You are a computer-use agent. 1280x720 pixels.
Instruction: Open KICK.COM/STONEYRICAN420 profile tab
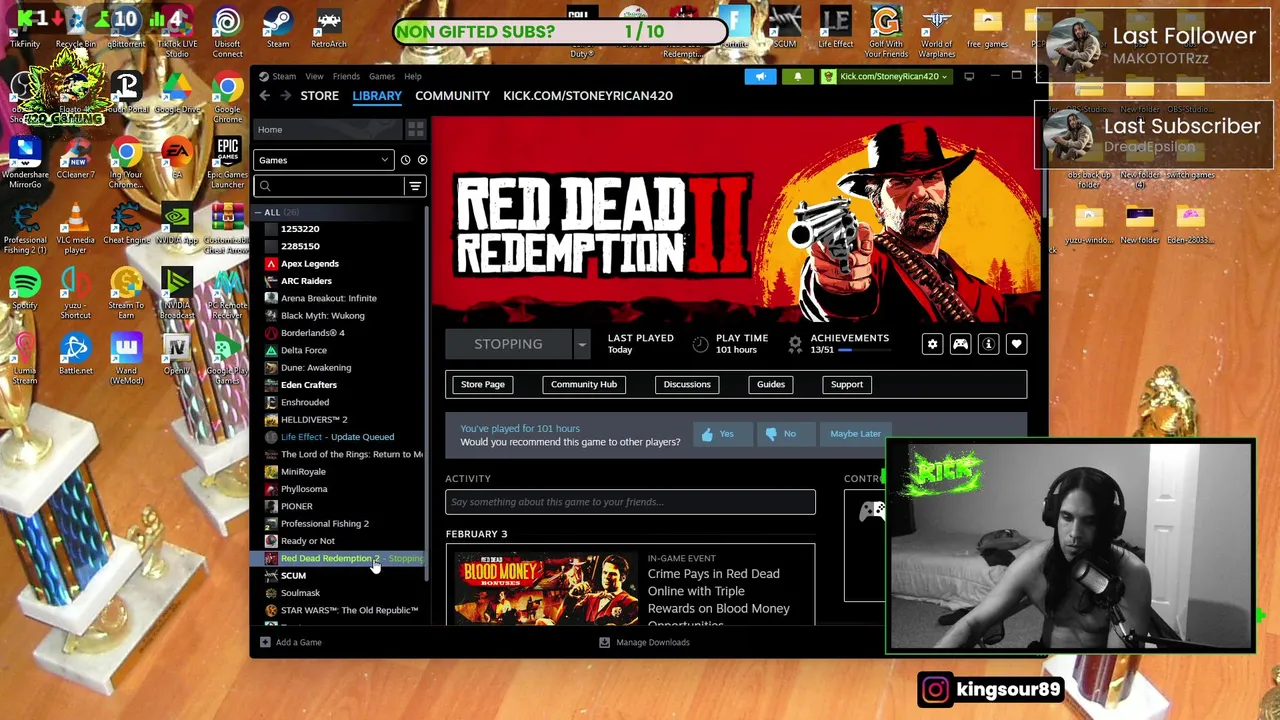588,96
